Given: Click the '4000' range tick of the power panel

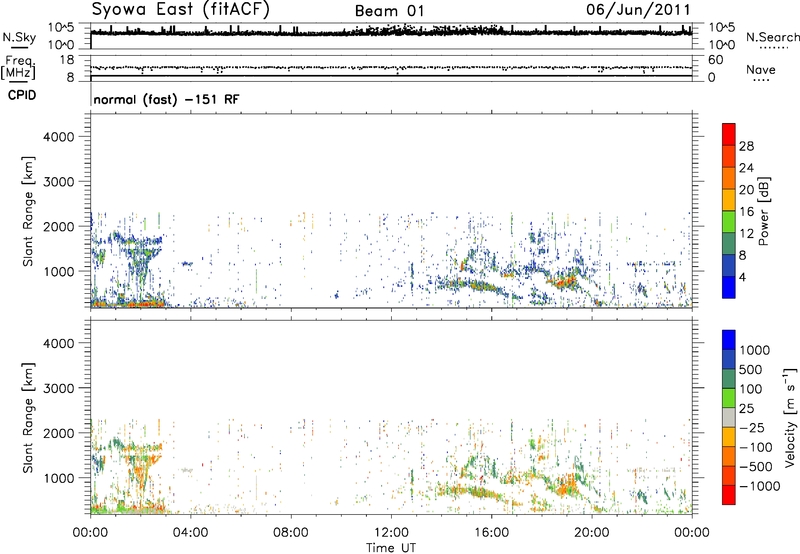Looking at the screenshot, I should point(59,137).
